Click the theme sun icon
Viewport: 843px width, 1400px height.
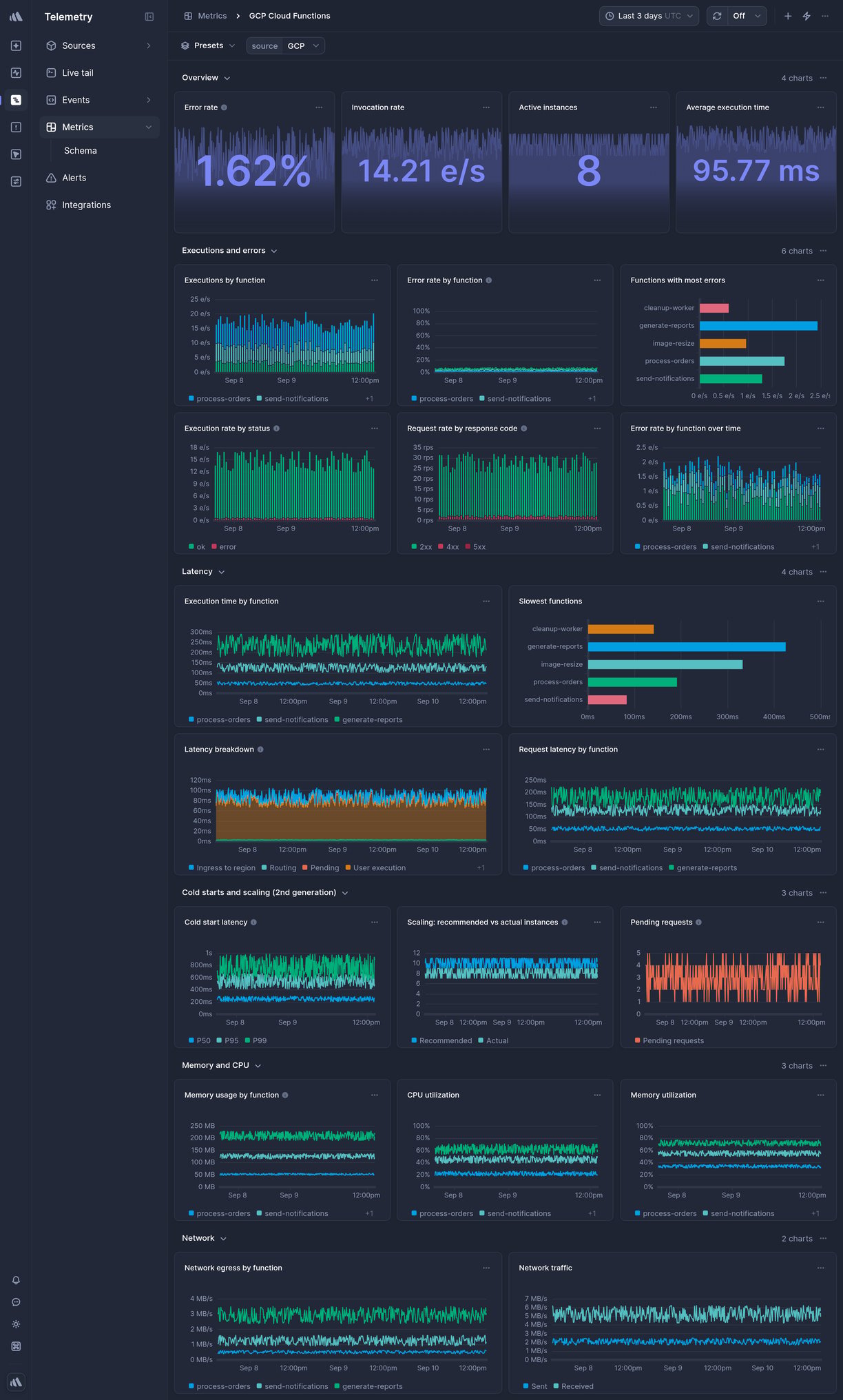coord(16,1324)
